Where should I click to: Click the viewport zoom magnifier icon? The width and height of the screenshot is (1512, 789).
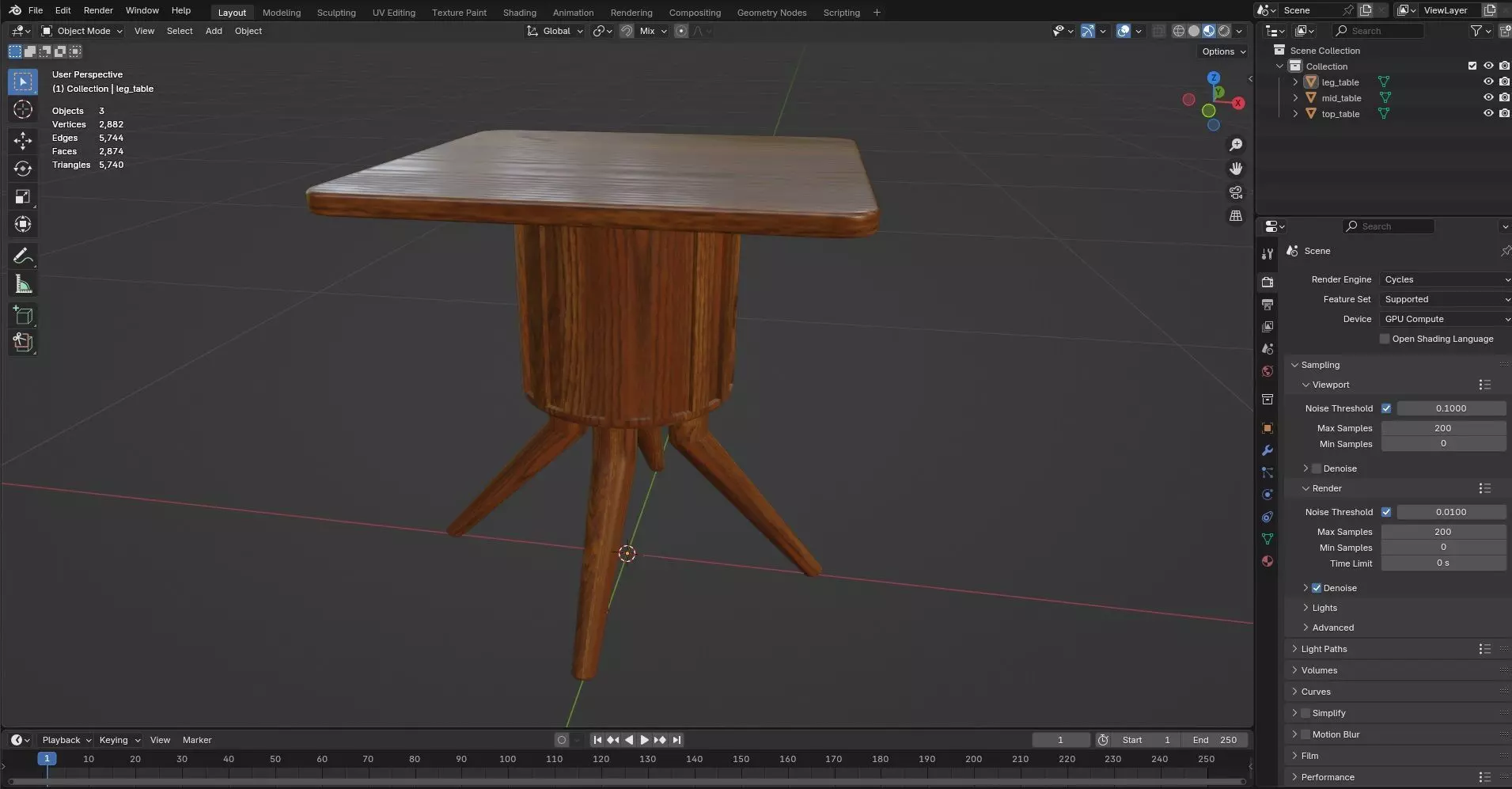click(1236, 145)
